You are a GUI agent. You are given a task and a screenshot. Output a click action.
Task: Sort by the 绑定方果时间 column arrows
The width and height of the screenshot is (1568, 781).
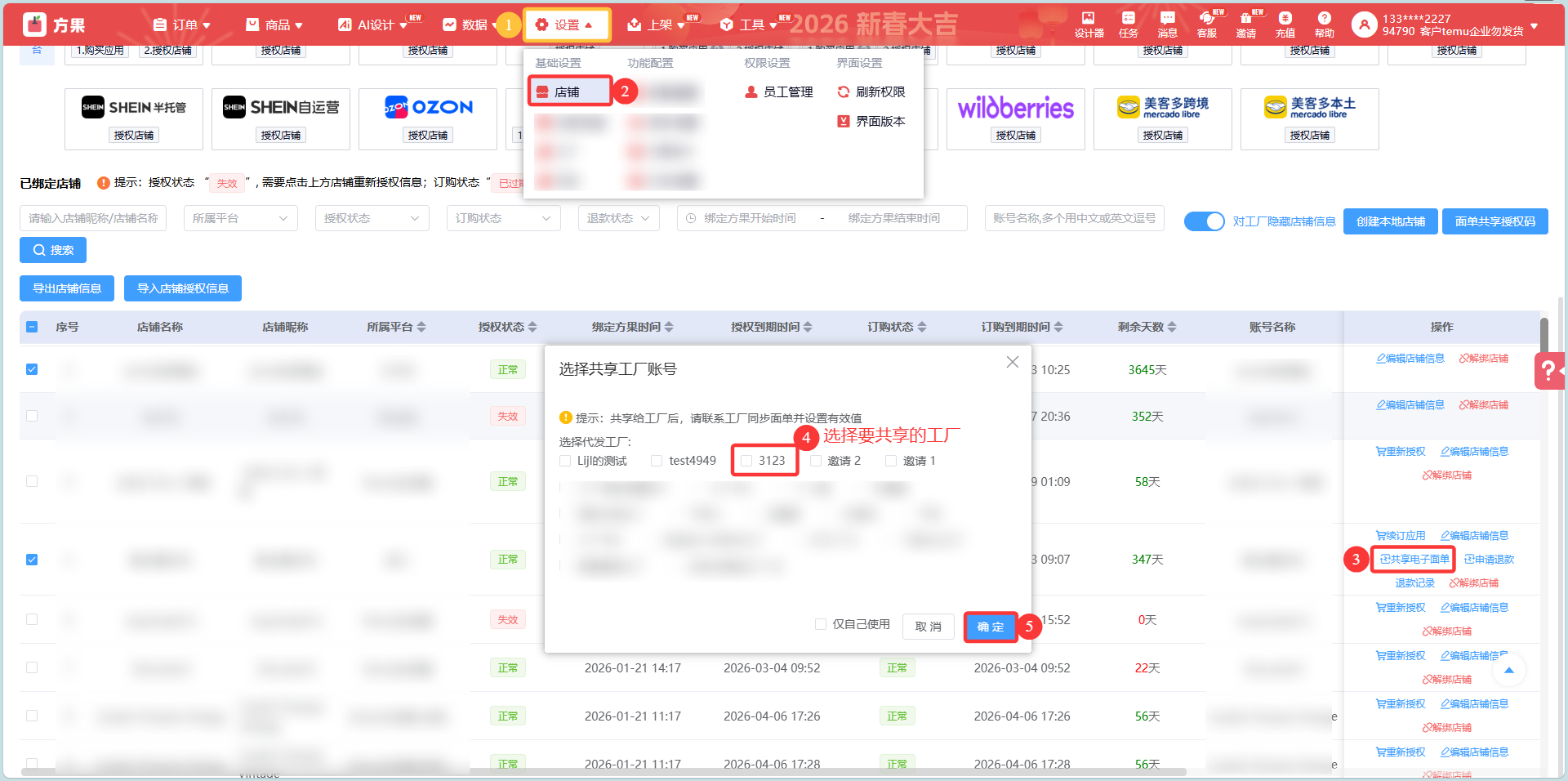tap(669, 327)
